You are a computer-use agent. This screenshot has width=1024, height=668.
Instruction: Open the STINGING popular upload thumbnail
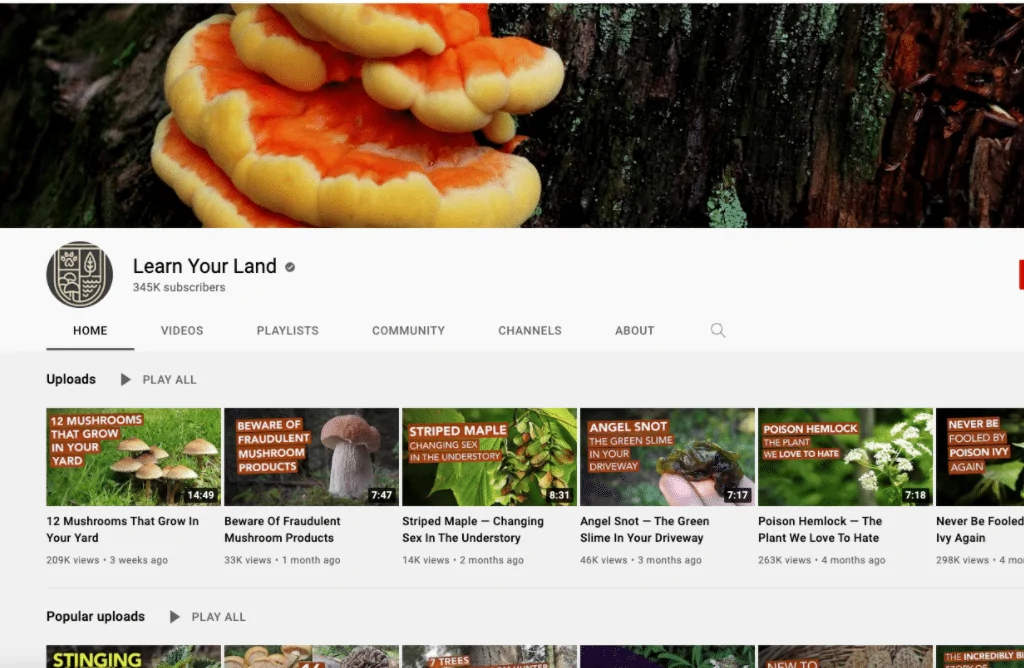(x=133, y=656)
